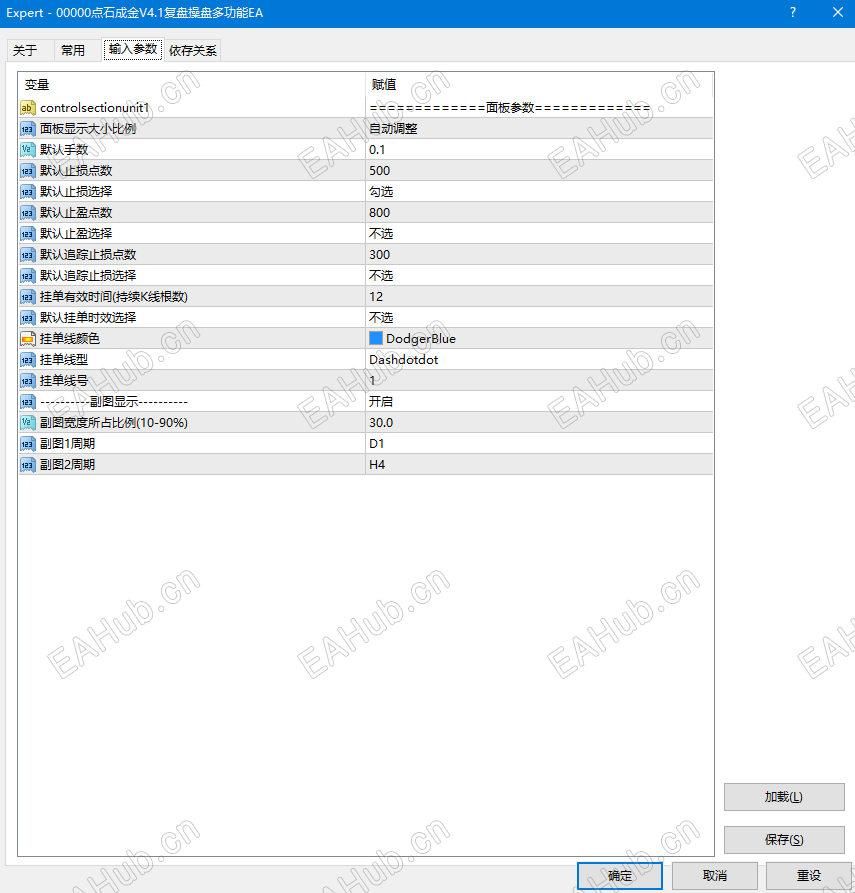This screenshot has height=893, width=855.
Task: Click the icon next to 默认追踪止损选择
Action: point(27,276)
